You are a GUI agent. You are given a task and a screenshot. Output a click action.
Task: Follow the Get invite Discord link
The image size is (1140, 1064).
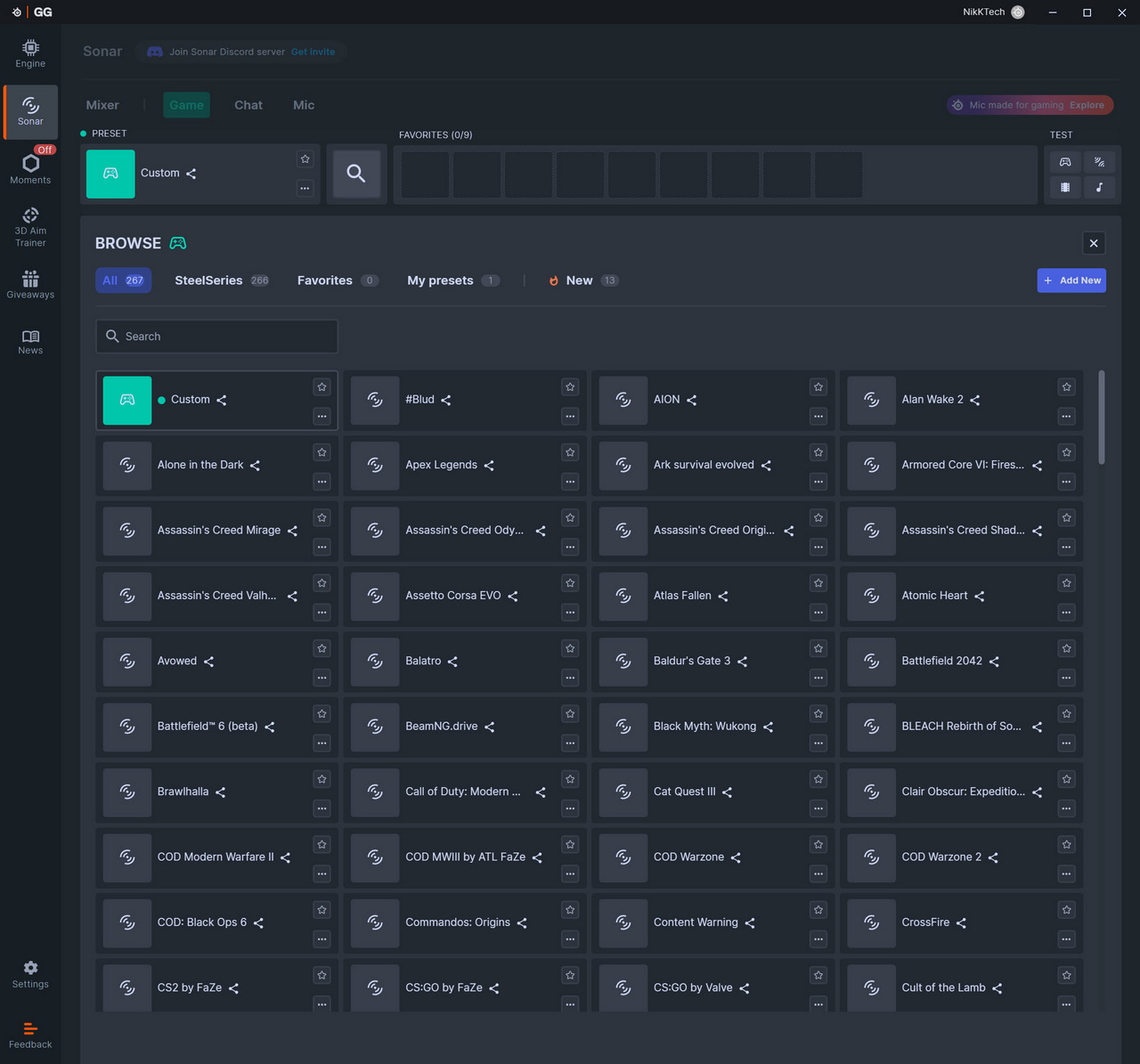313,52
